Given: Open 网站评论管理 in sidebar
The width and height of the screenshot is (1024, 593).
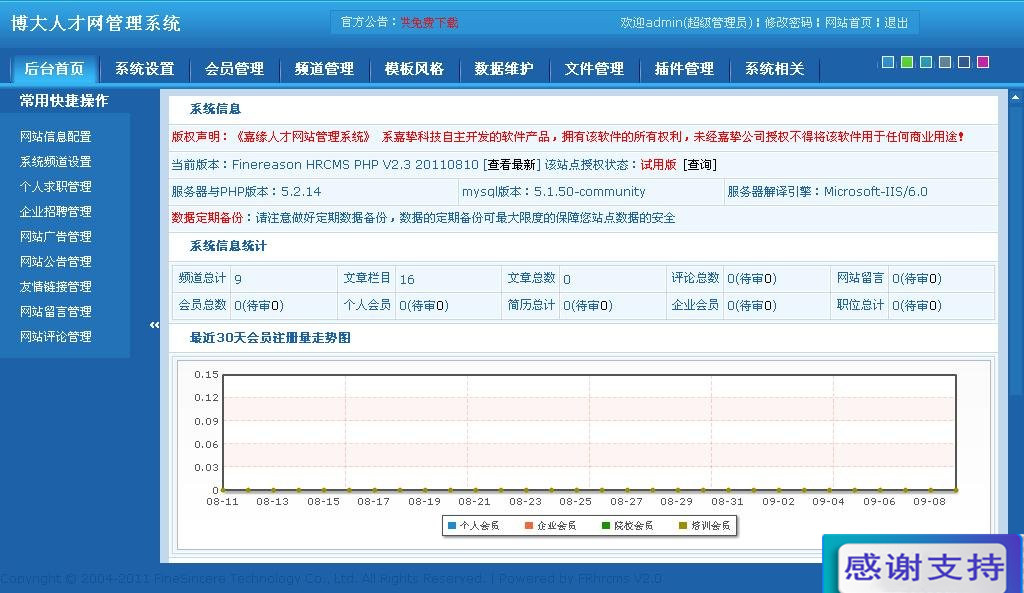Looking at the screenshot, I should [x=56, y=336].
